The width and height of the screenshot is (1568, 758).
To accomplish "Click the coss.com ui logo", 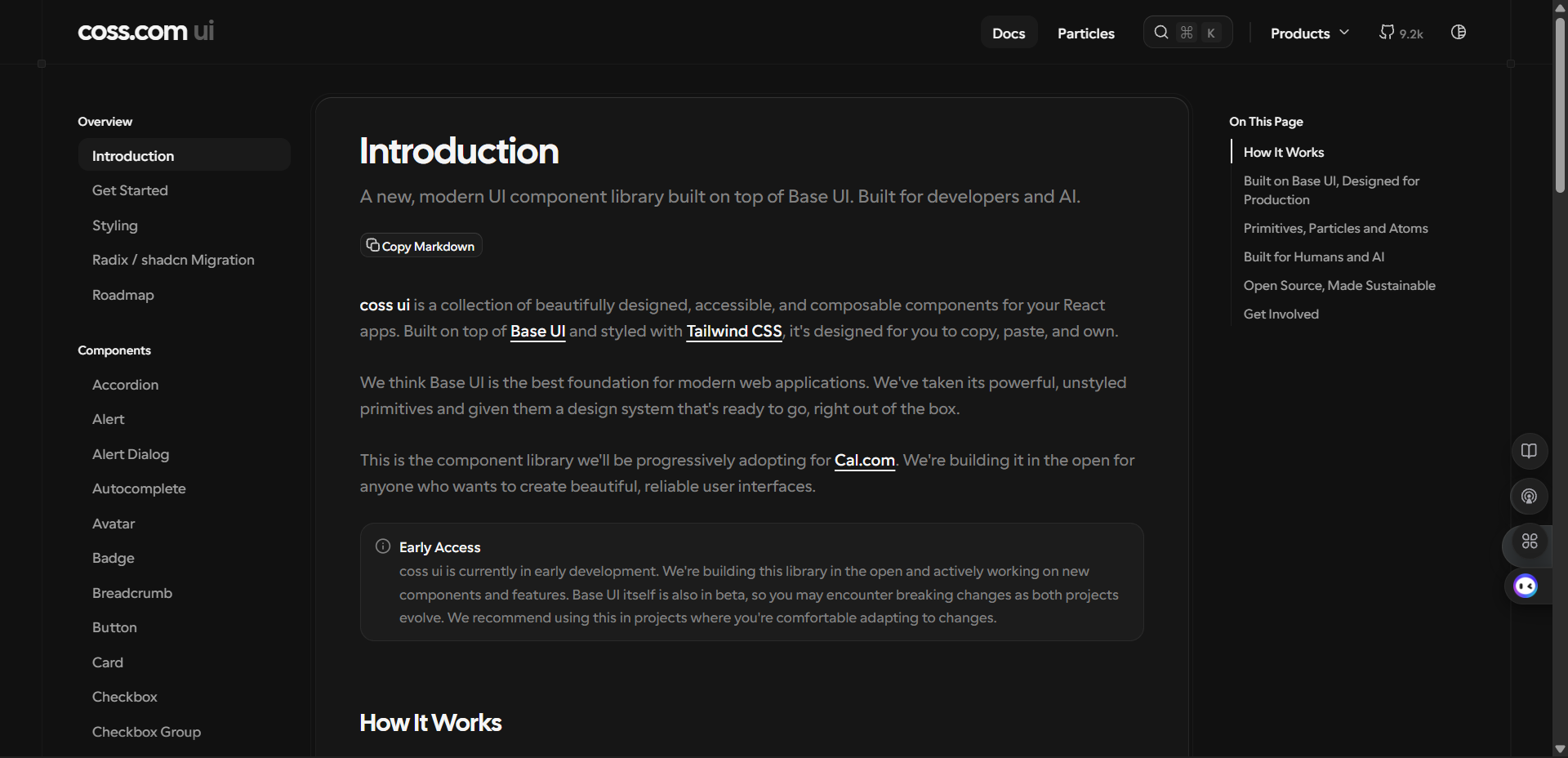I will pyautogui.click(x=145, y=32).
